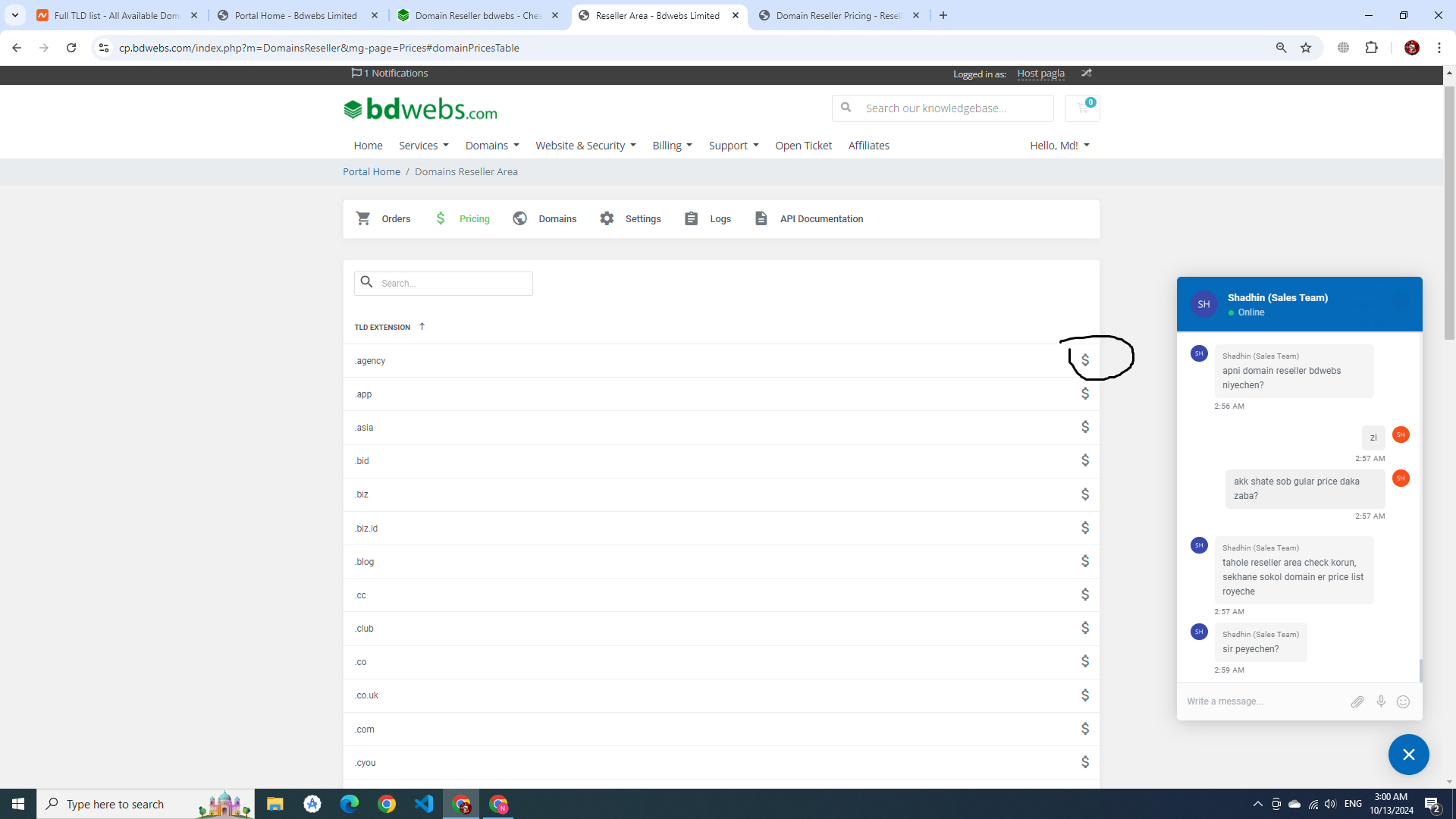Viewport: 1456px width, 819px height.
Task: Open pricing for .biz extension
Action: (1085, 494)
